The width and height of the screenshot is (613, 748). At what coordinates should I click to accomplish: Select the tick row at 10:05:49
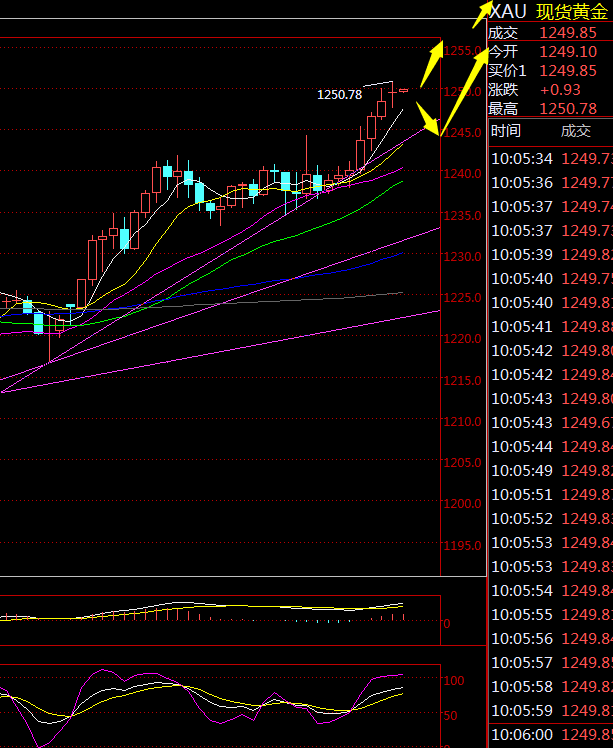pos(551,470)
